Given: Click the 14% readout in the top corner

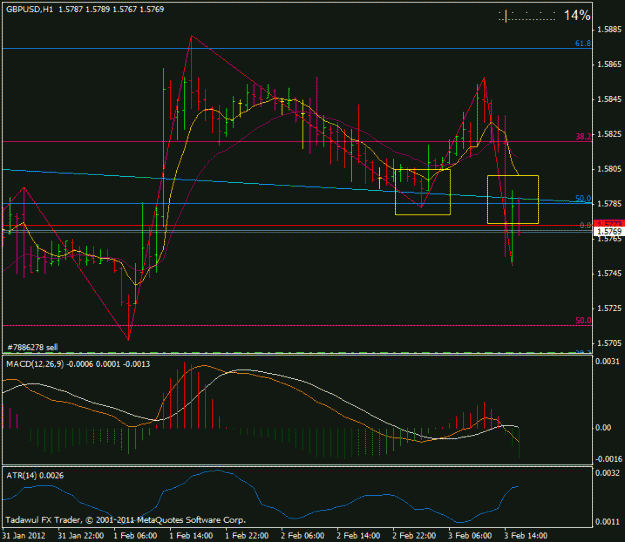Looking at the screenshot, I should coord(577,15).
